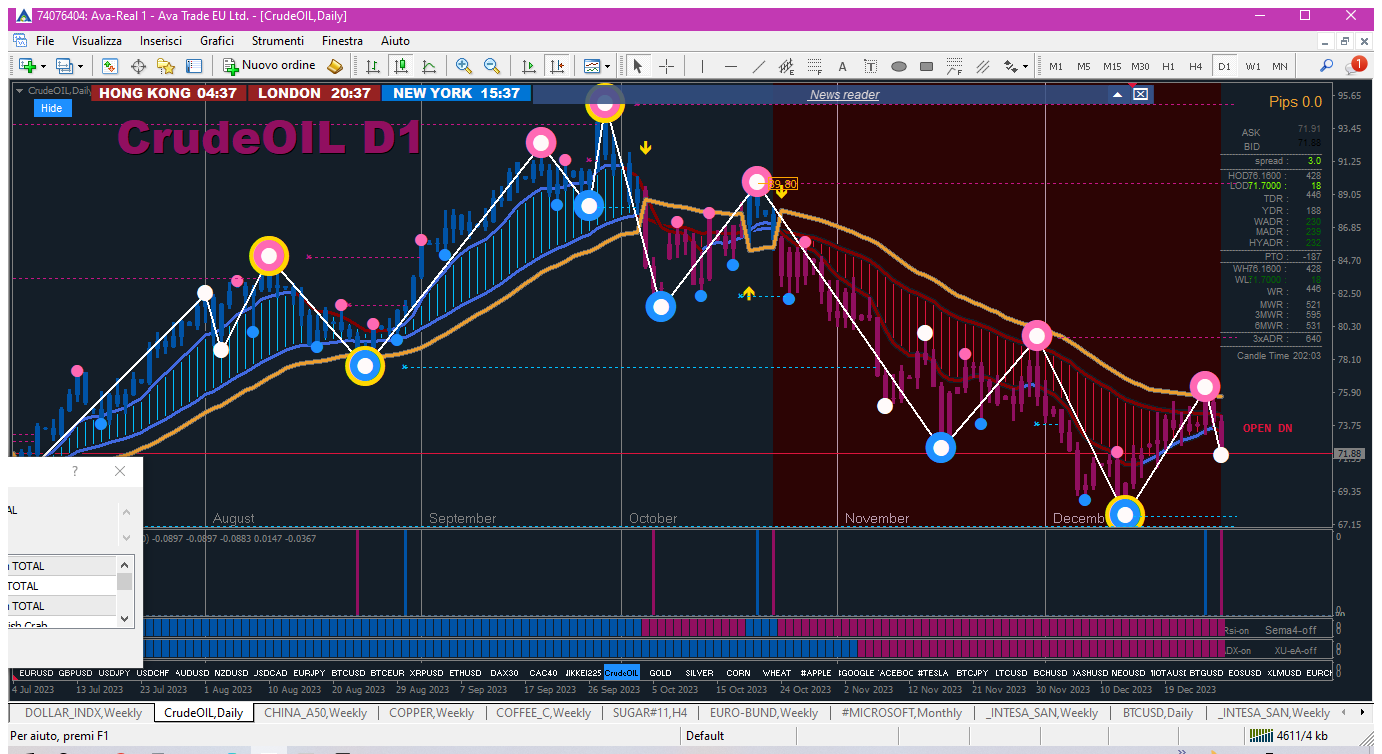1382x754 pixels.
Task: Select the ellipse drawing tool
Action: [x=898, y=66]
